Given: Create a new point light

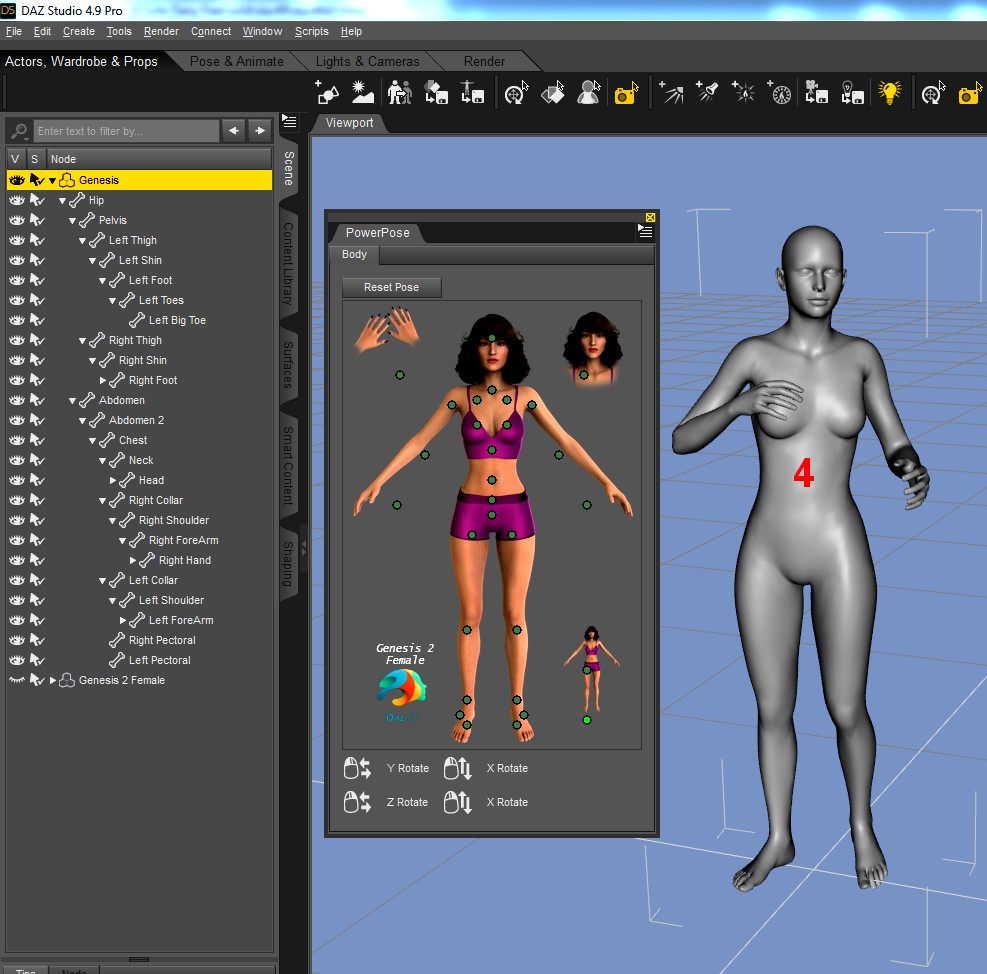Looking at the screenshot, I should (x=743, y=93).
